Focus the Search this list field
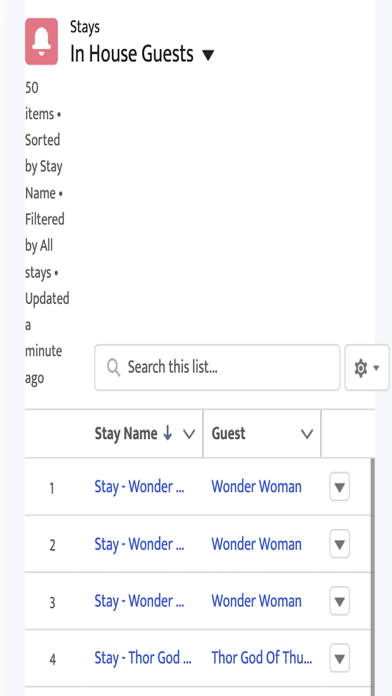The image size is (392, 696). tap(217, 368)
